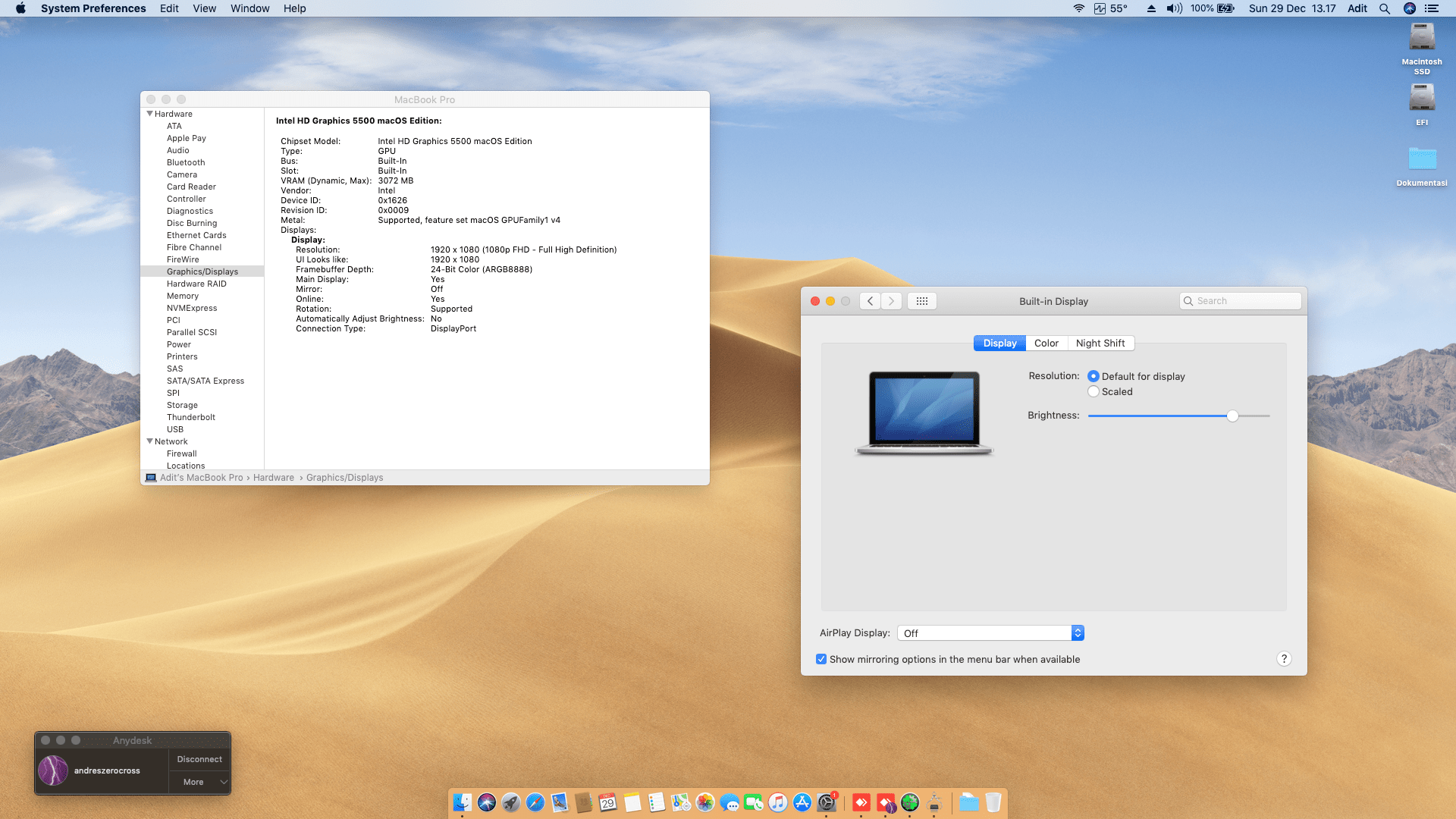Go forward in System Preferences

(891, 301)
